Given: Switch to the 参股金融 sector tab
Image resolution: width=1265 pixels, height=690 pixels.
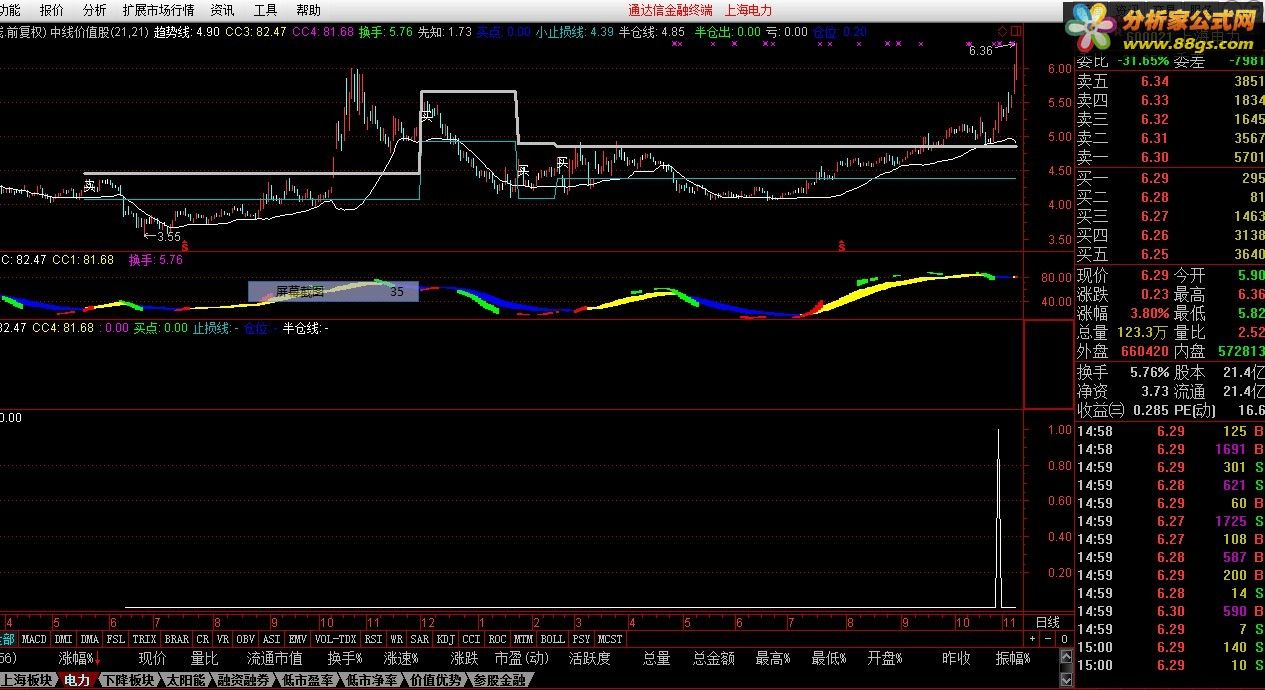Looking at the screenshot, I should (498, 680).
